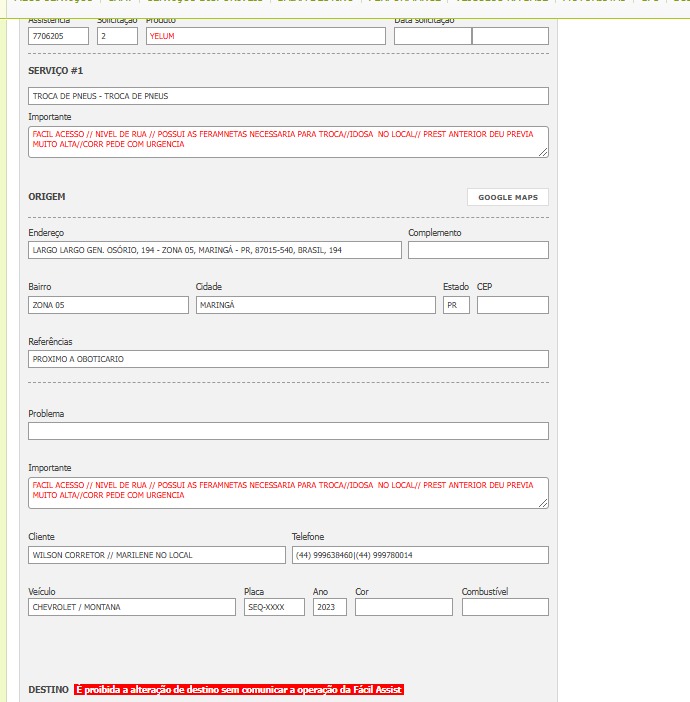Click the DESTINO heading

coord(48,689)
